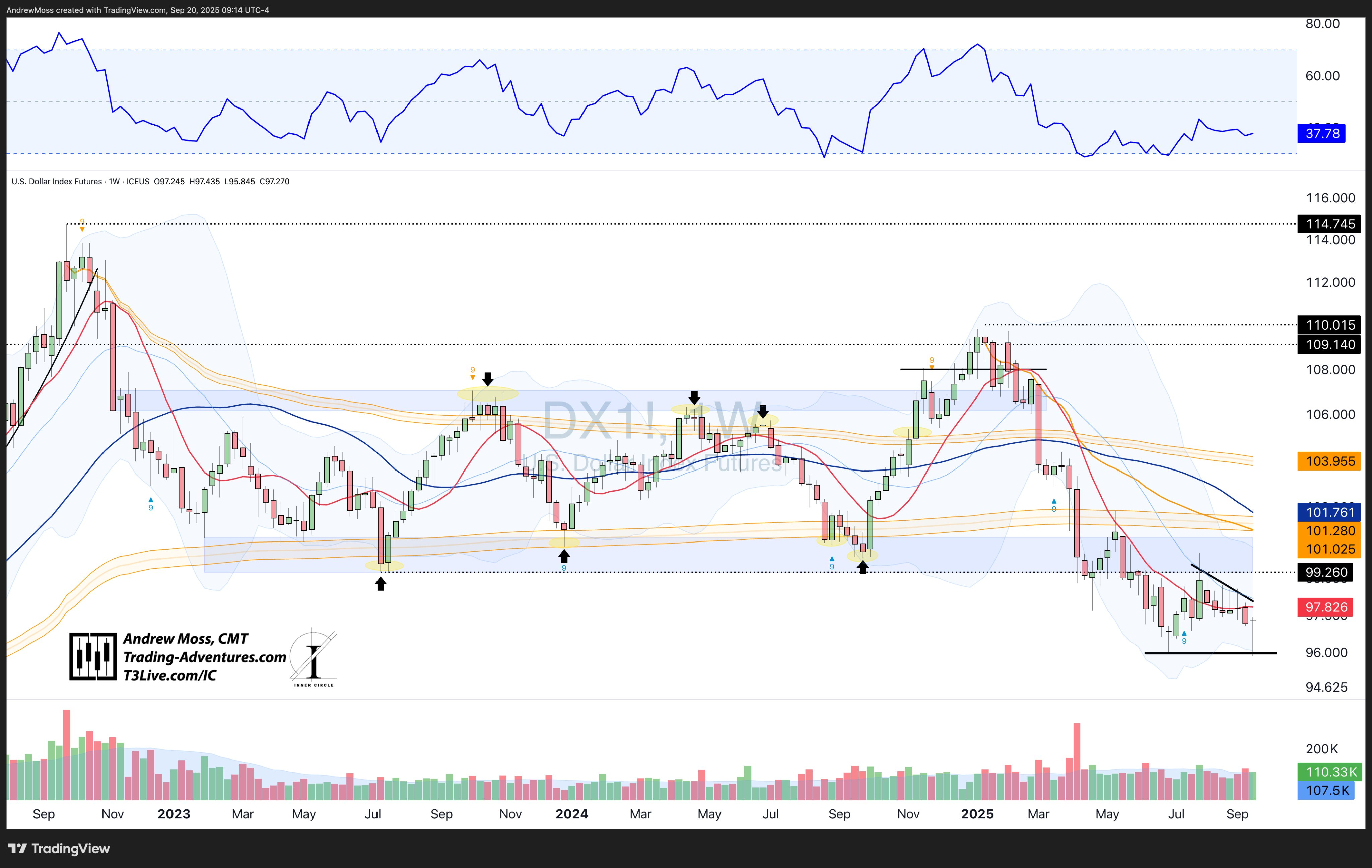The width and height of the screenshot is (1372, 868).
Task: Open the T3Live.com/IC link text
Action: tap(170, 675)
